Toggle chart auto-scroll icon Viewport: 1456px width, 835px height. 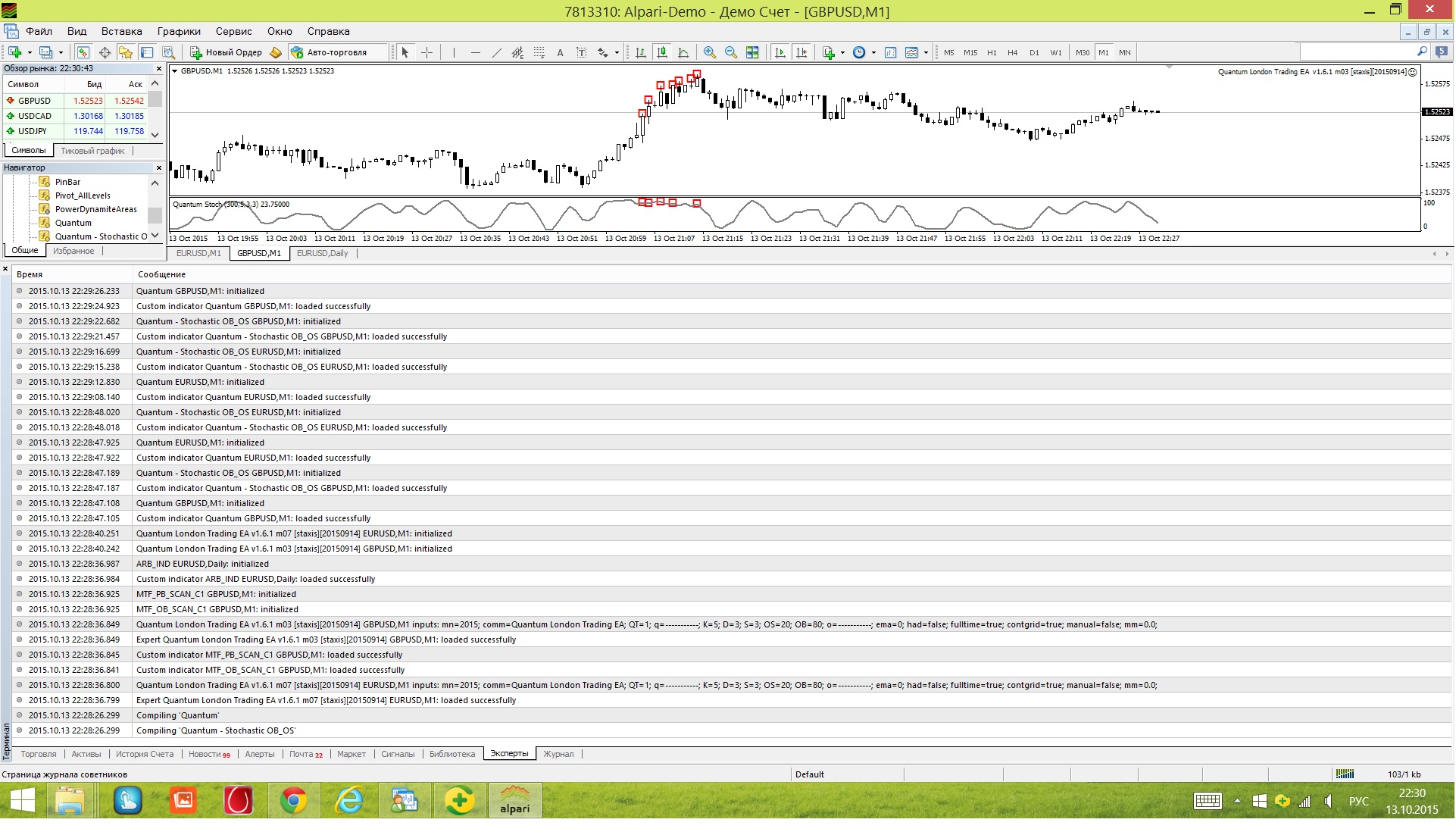pos(780,52)
